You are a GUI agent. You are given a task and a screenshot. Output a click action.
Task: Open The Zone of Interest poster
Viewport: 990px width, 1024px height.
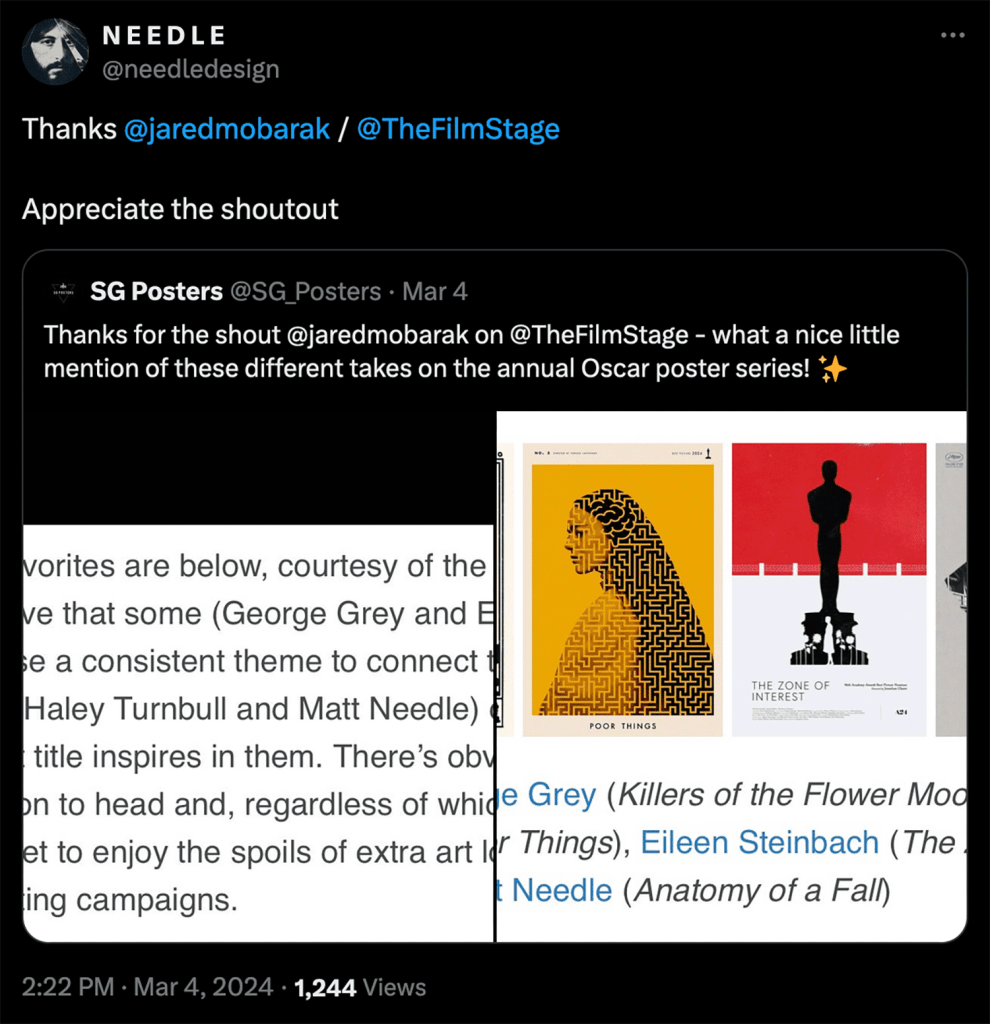pos(829,589)
